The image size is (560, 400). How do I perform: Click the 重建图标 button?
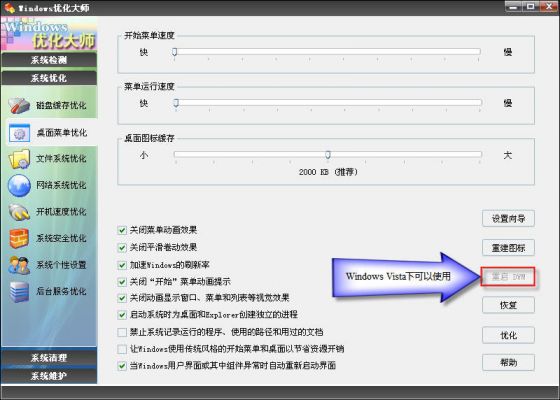(508, 248)
